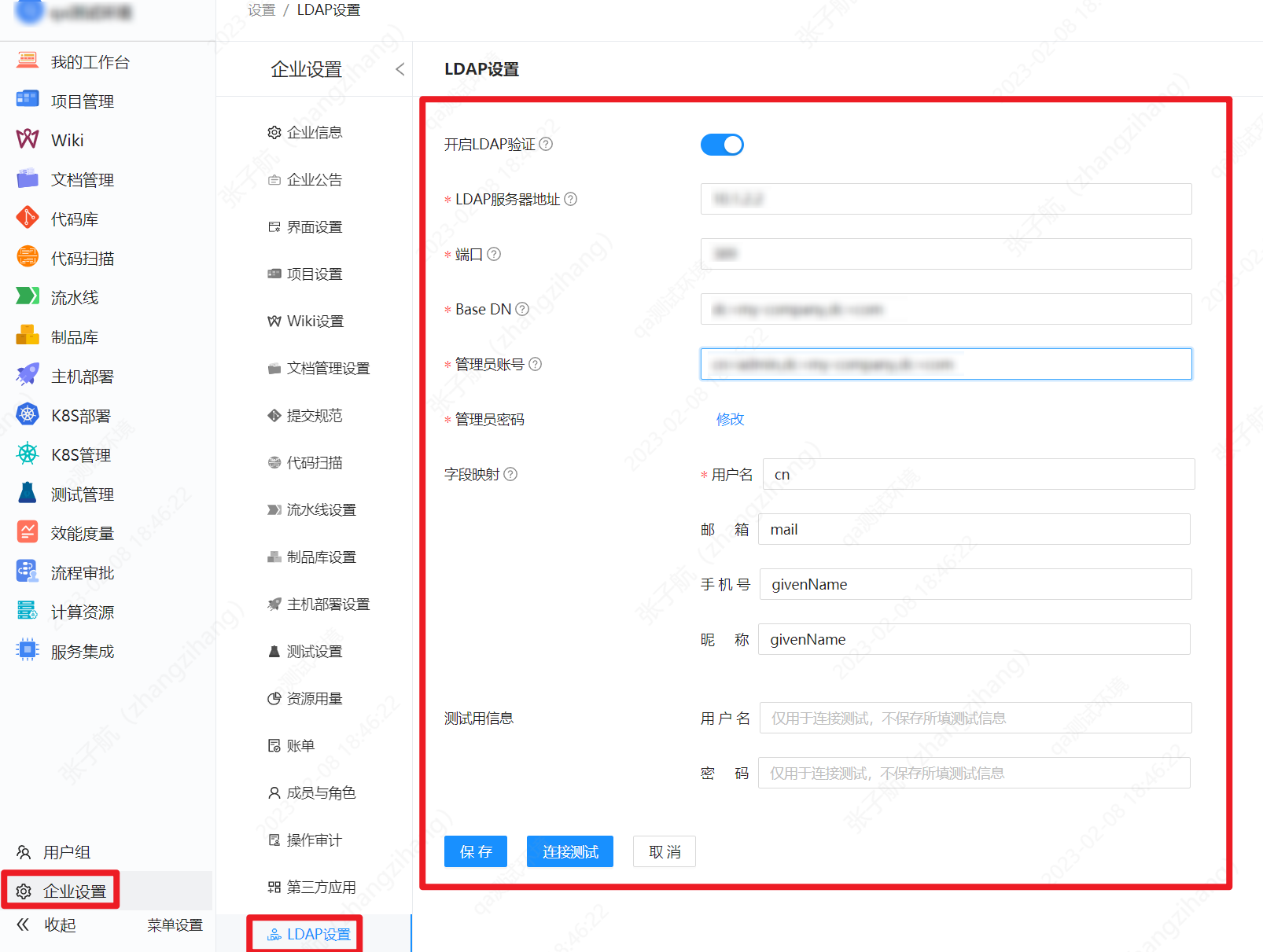This screenshot has height=952, width=1263.
Task: Click the 保存 button
Action: 475,851
